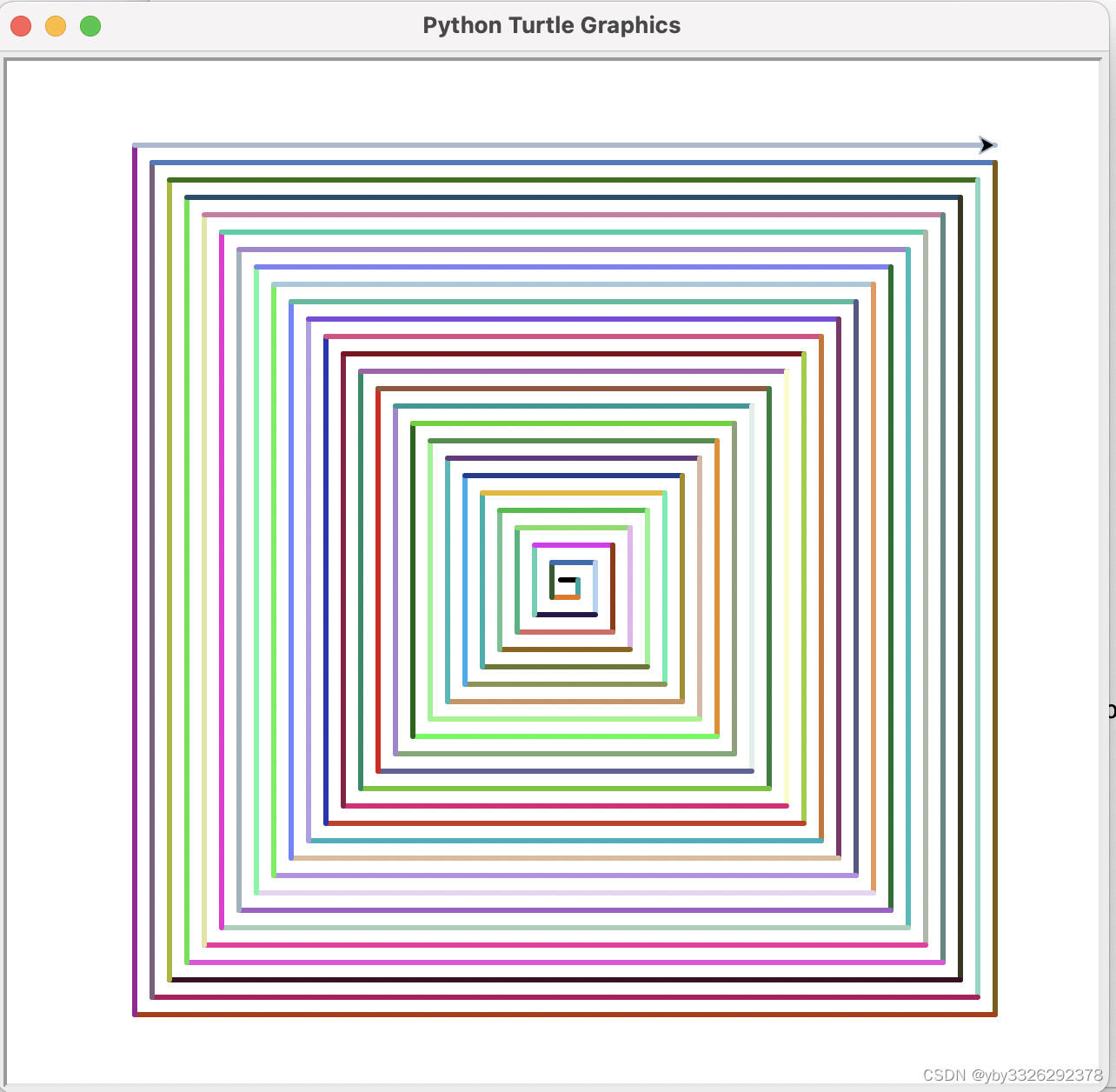1116x1092 pixels.
Task: Click the Python Turtle Graphics title text
Action: click(551, 24)
